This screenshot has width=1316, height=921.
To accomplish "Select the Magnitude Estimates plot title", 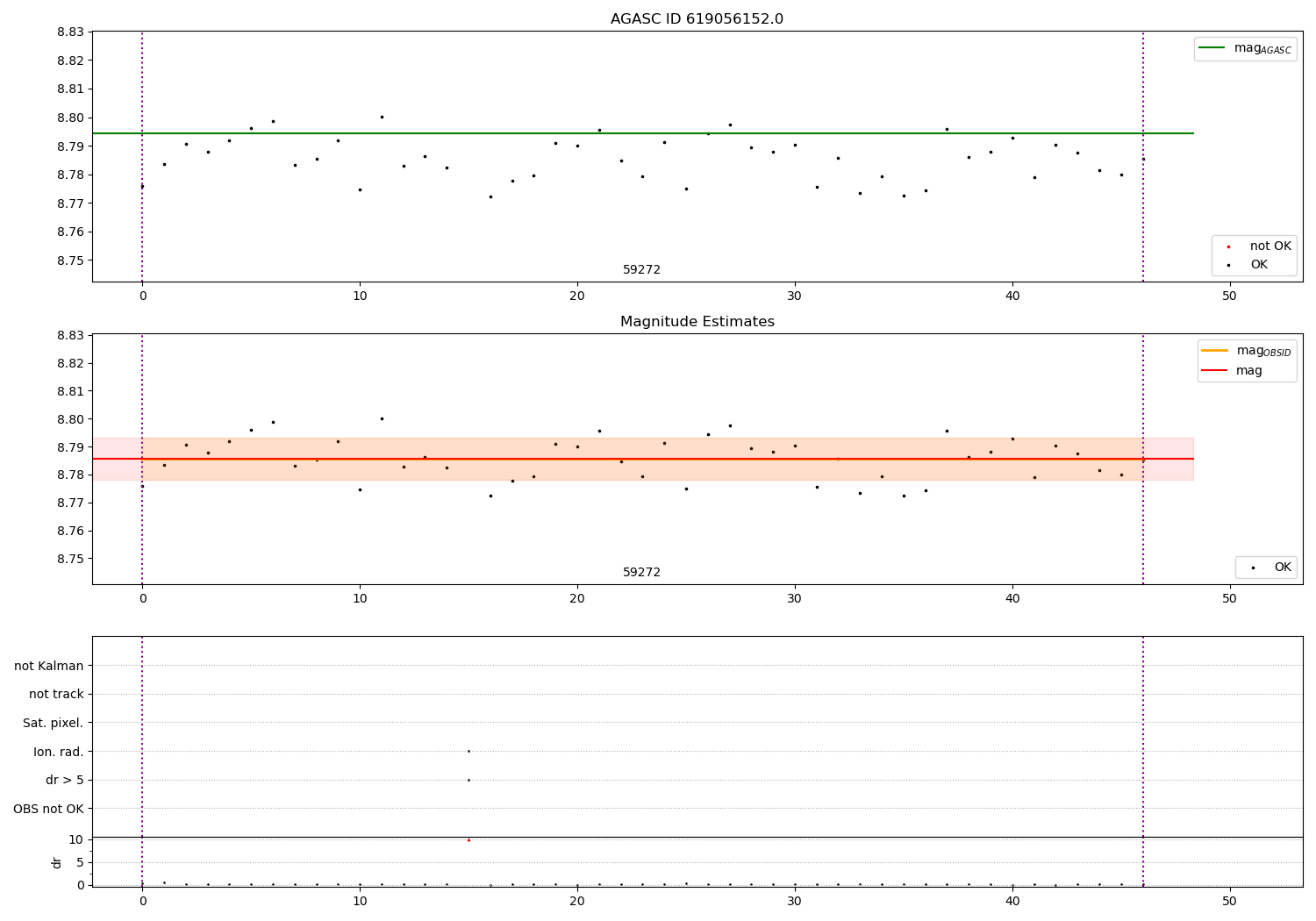I will [697, 322].
